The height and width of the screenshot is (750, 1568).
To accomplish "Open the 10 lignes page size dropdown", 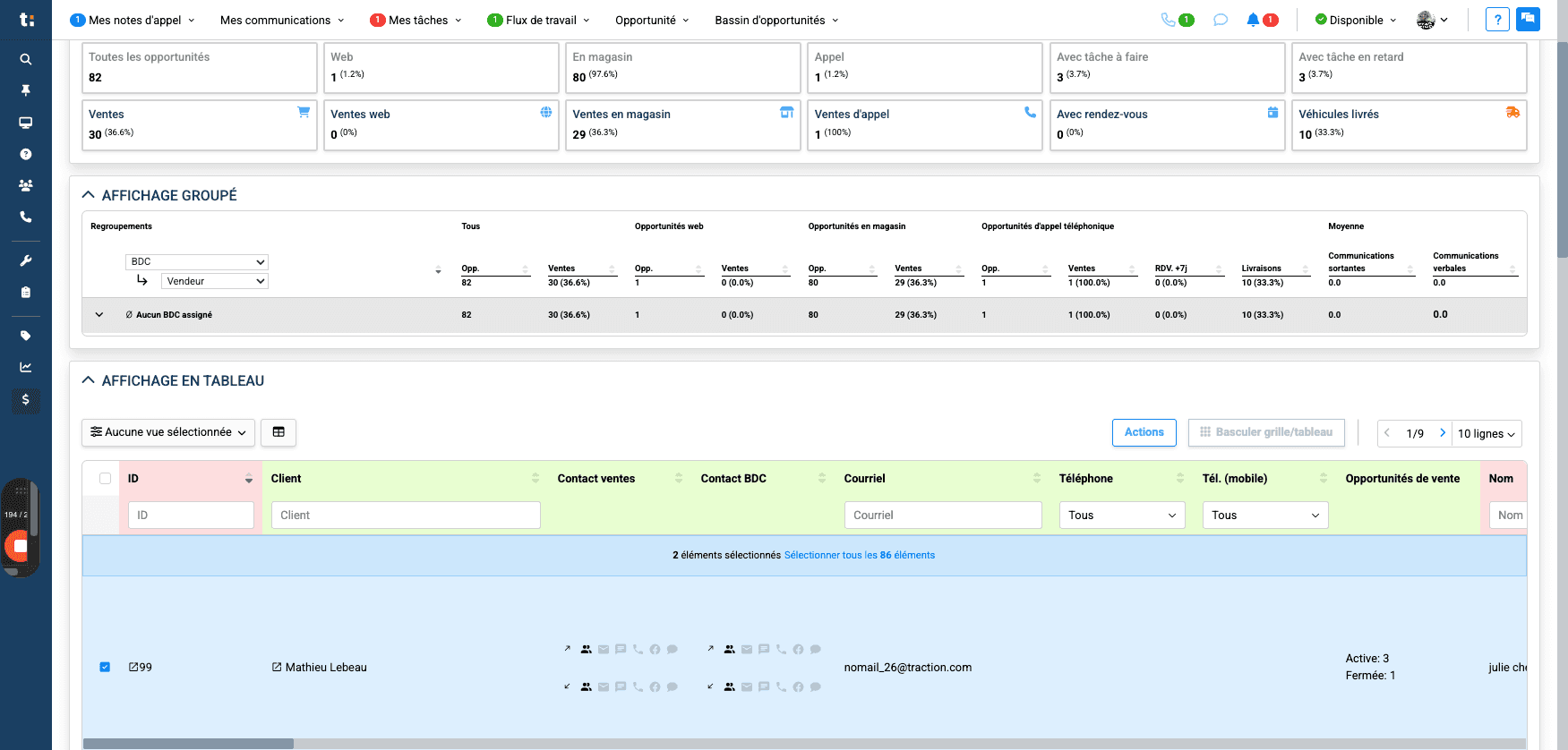I will 1486,434.
